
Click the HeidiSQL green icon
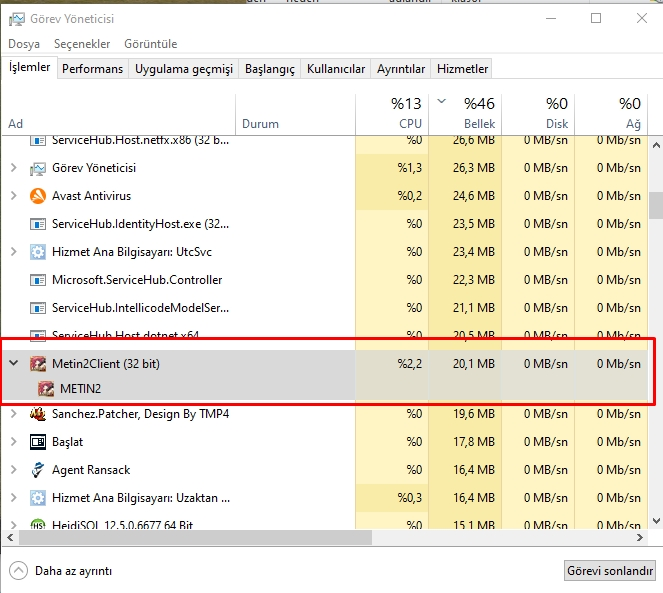pyautogui.click(x=38, y=525)
